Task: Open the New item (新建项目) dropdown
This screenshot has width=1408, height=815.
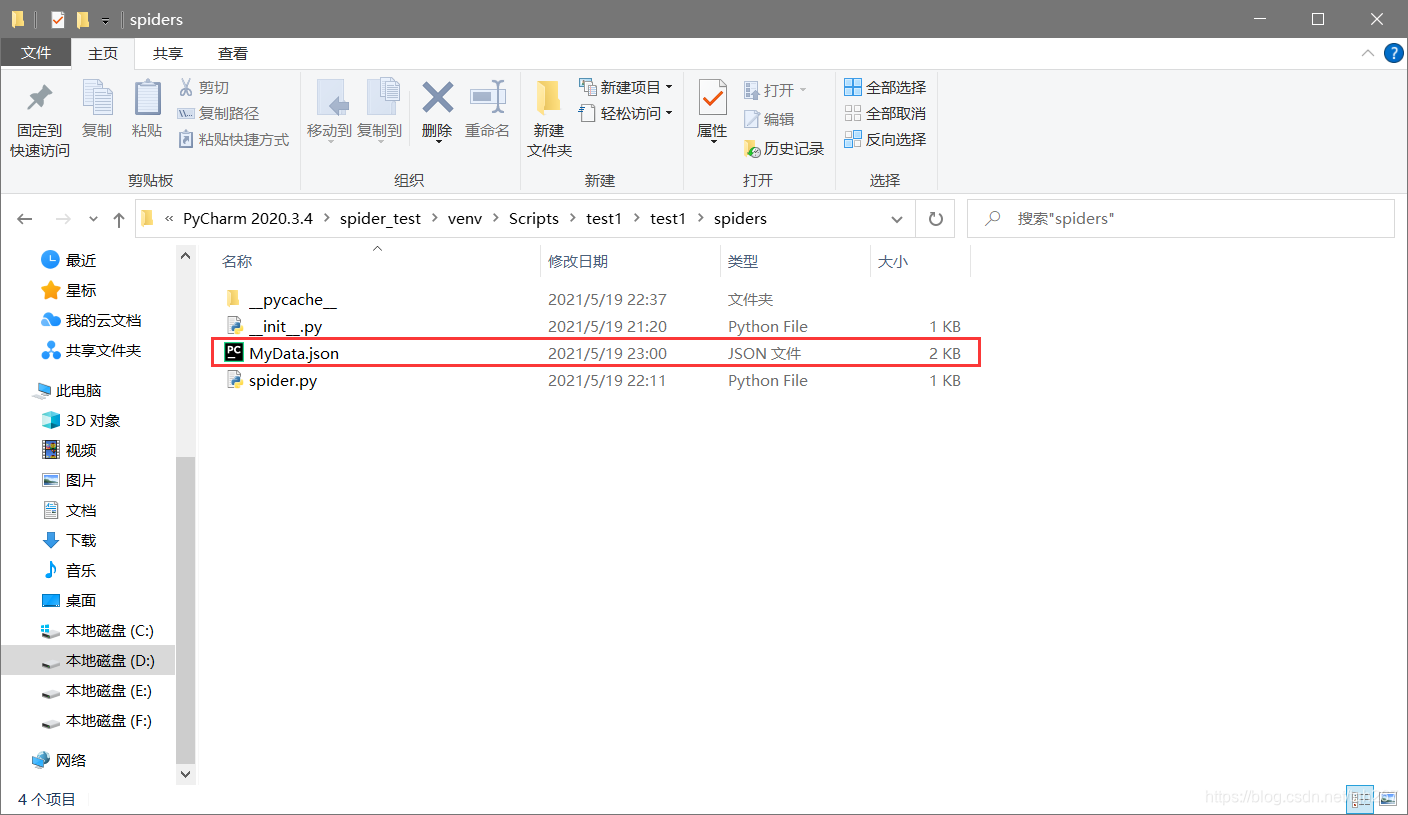Action: (x=625, y=88)
